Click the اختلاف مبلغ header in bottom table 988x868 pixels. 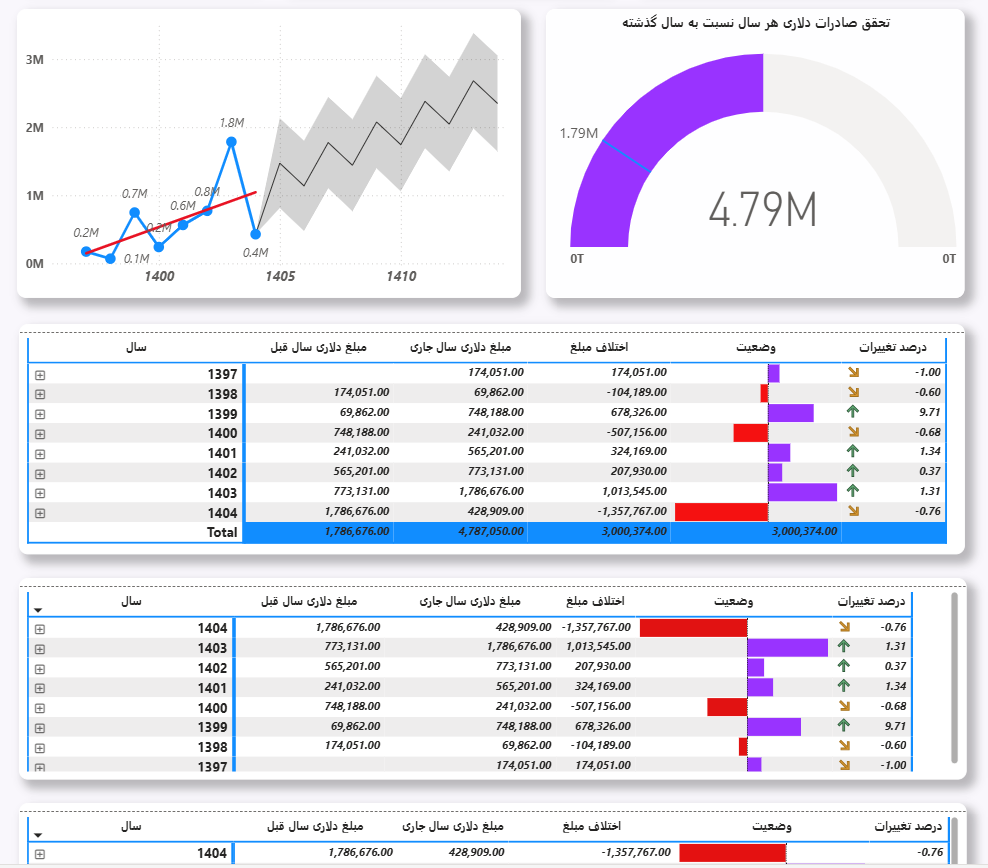tap(592, 827)
